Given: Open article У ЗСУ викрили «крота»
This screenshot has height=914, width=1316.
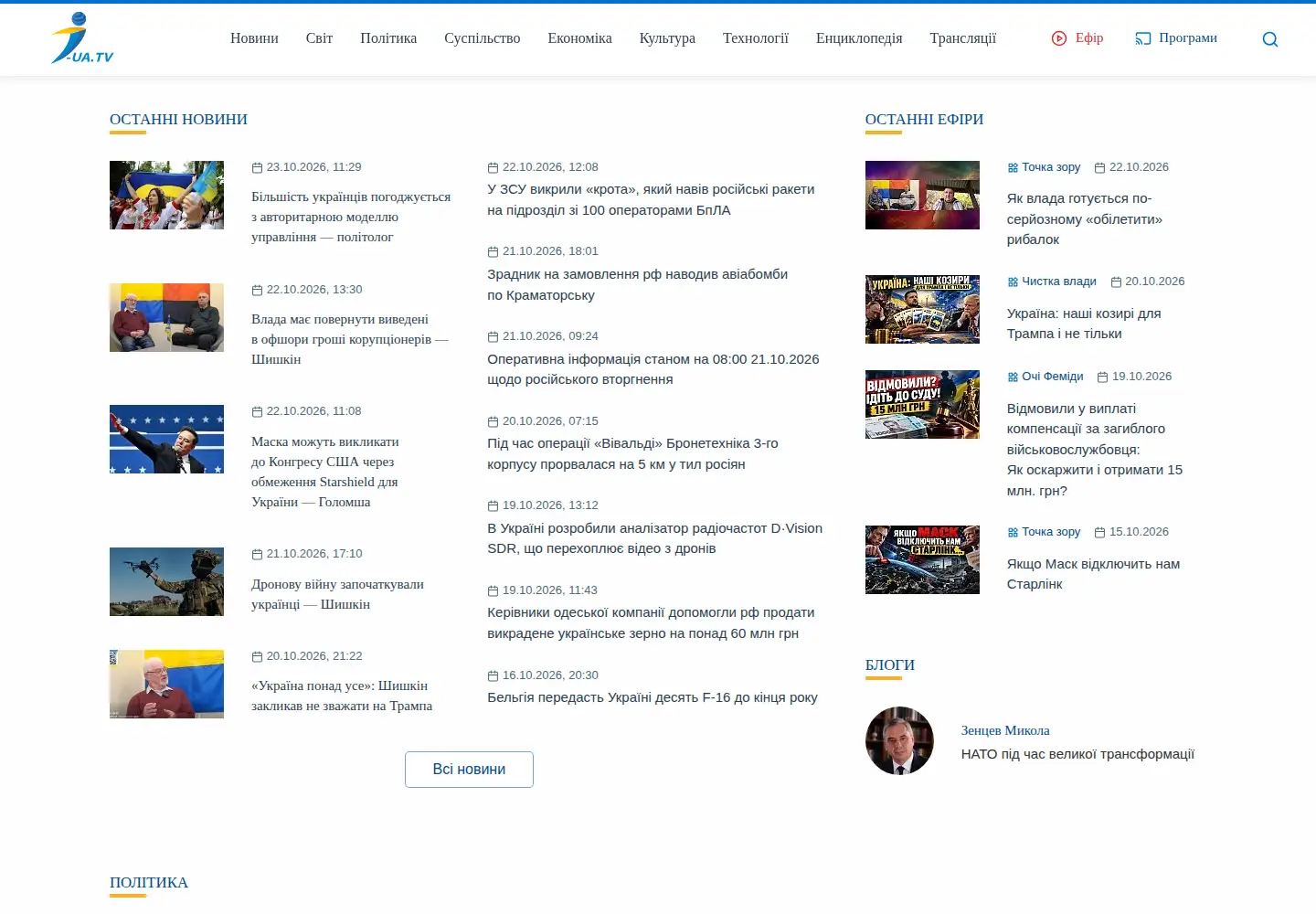Looking at the screenshot, I should click(x=651, y=200).
